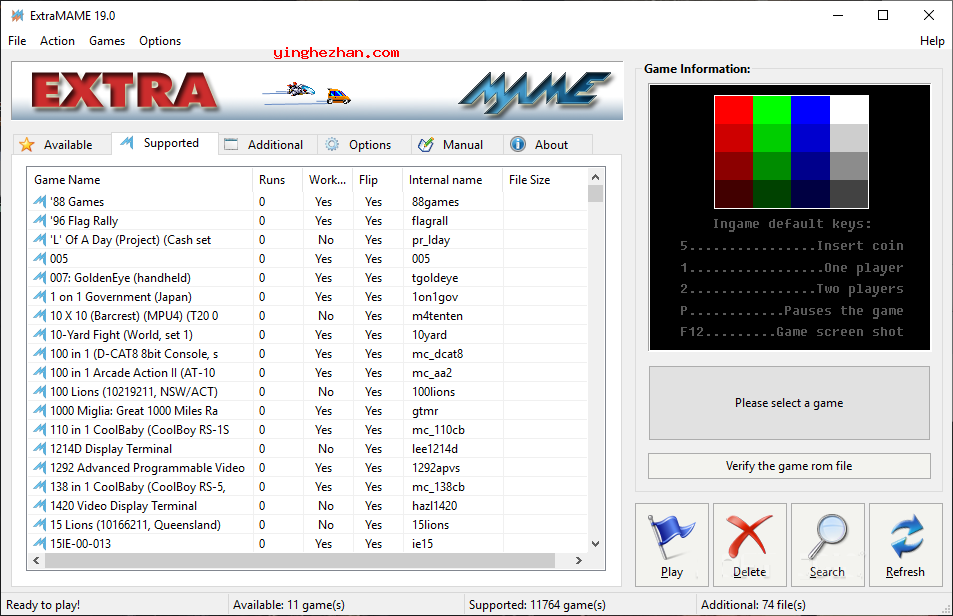Viewport: 953px width, 616px height.
Task: Click the MAME icon next to '88 Games
Action: pyautogui.click(x=40, y=201)
